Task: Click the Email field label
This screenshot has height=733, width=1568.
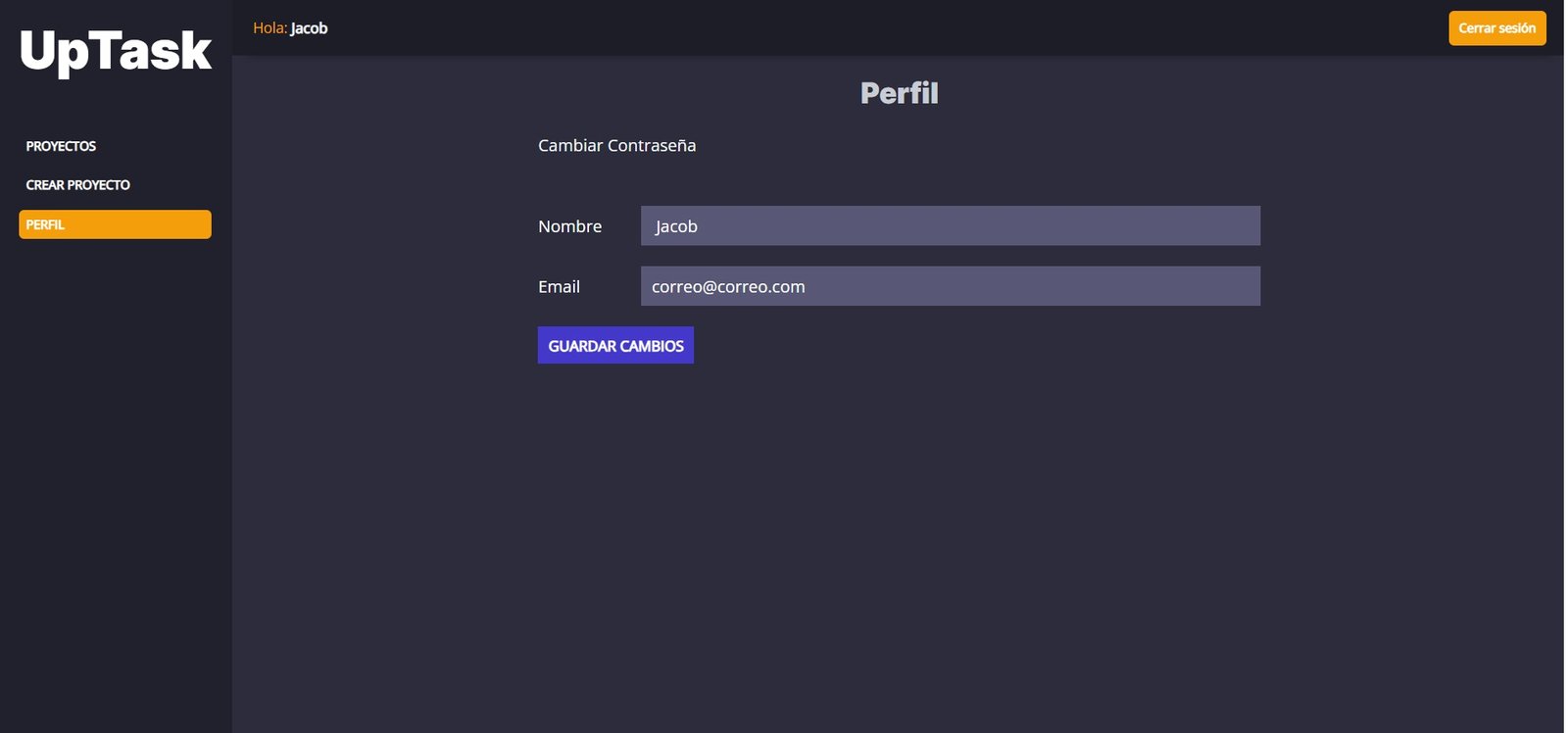Action: (x=559, y=287)
